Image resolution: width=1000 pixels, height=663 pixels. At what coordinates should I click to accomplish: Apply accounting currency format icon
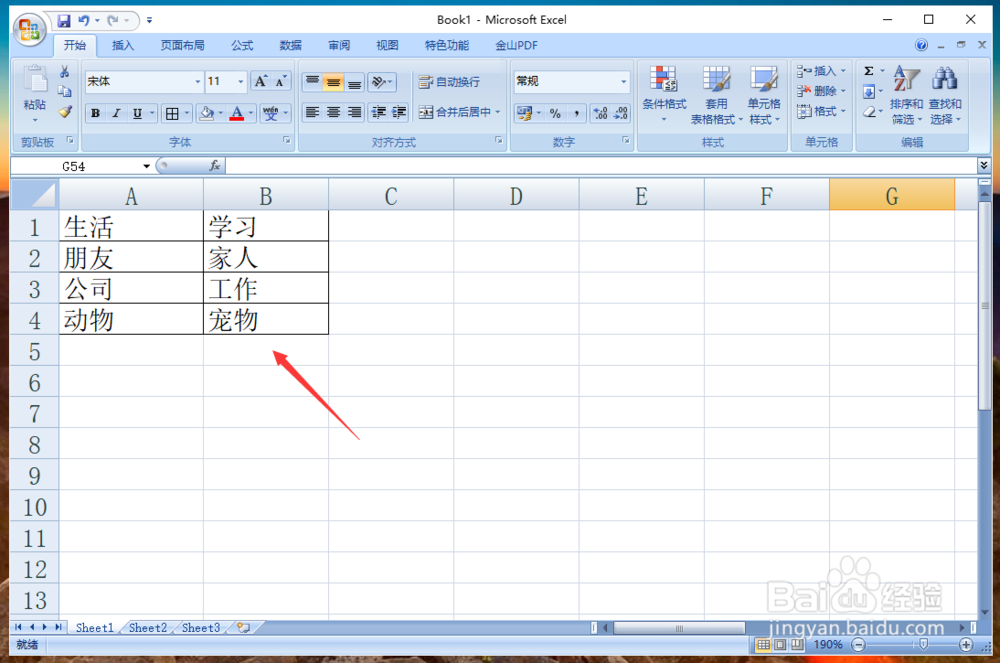pos(524,113)
